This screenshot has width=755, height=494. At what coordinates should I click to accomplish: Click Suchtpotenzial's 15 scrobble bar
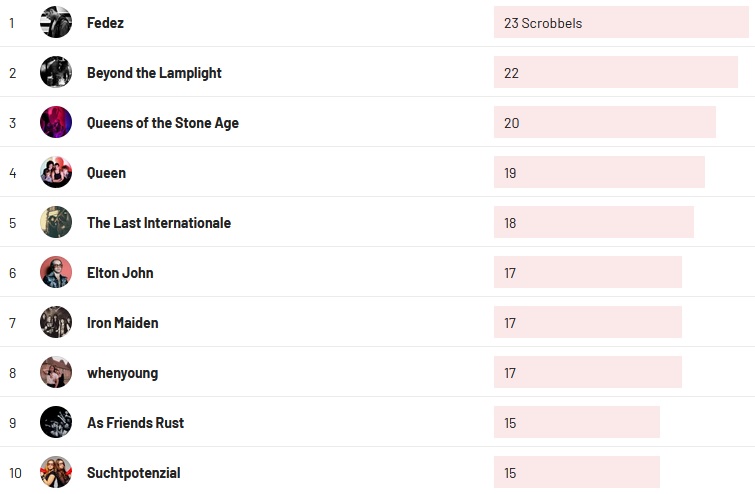[576, 472]
